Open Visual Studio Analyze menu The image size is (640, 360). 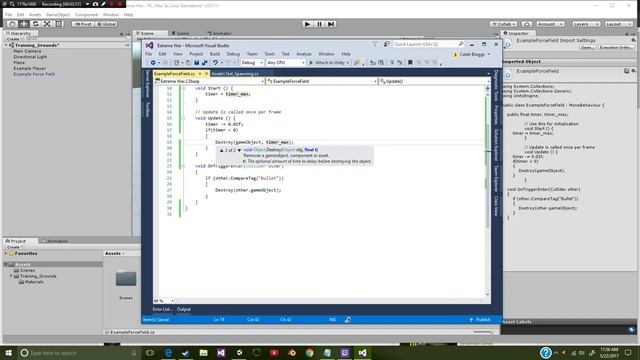304,54
